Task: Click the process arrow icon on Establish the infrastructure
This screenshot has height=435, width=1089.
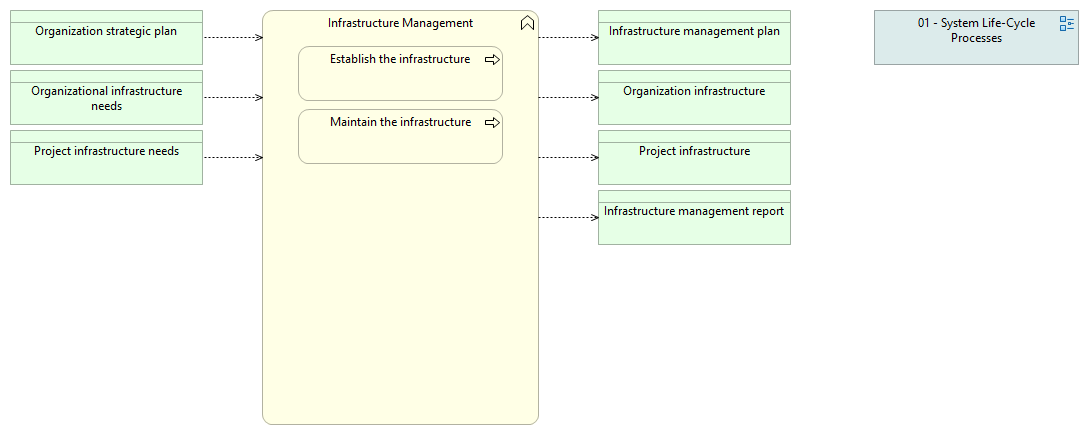Action: coord(492,60)
